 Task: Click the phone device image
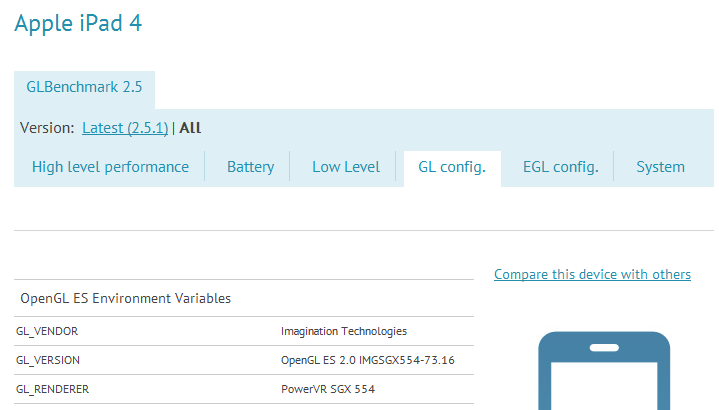(x=604, y=371)
